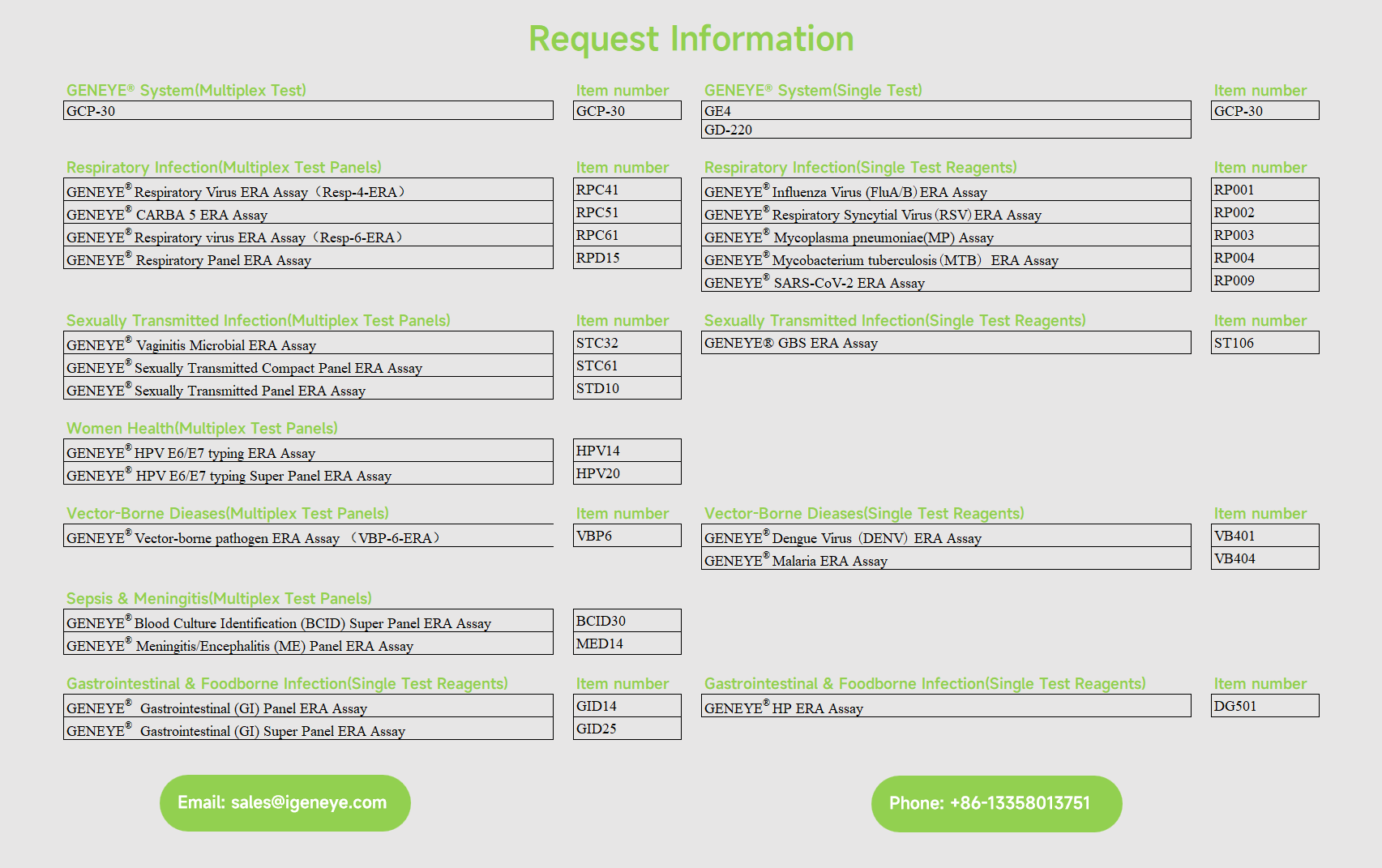Click Respiratory Infection(Multiplex Test Panels) heading
Viewport: 1382px width, 868px height.
[224, 168]
